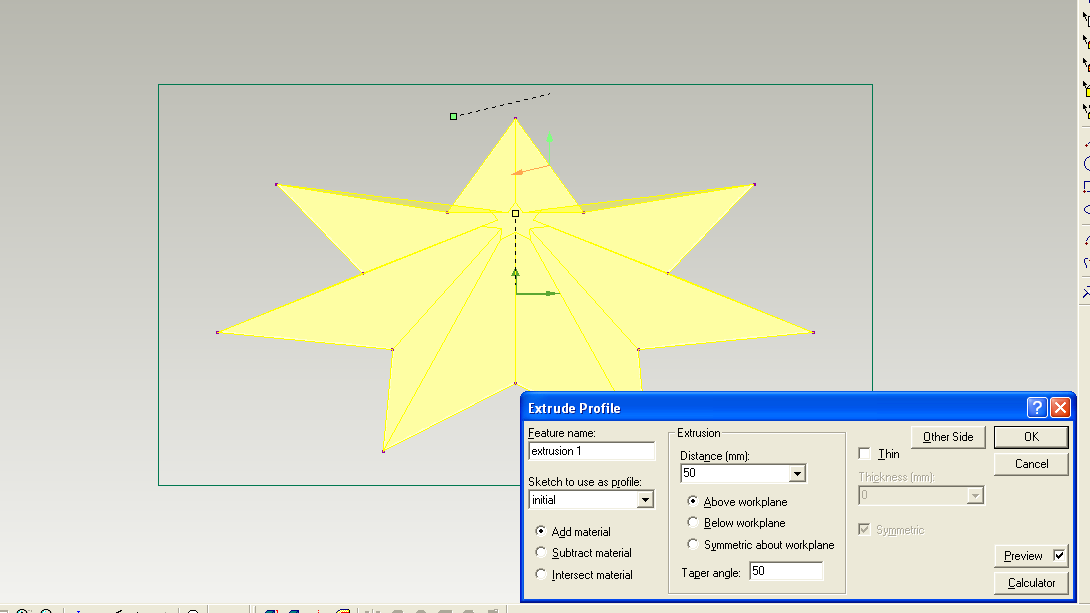This screenshot has width=1090, height=613.
Task: Toggle the Preview checkbox
Action: [x=1059, y=555]
